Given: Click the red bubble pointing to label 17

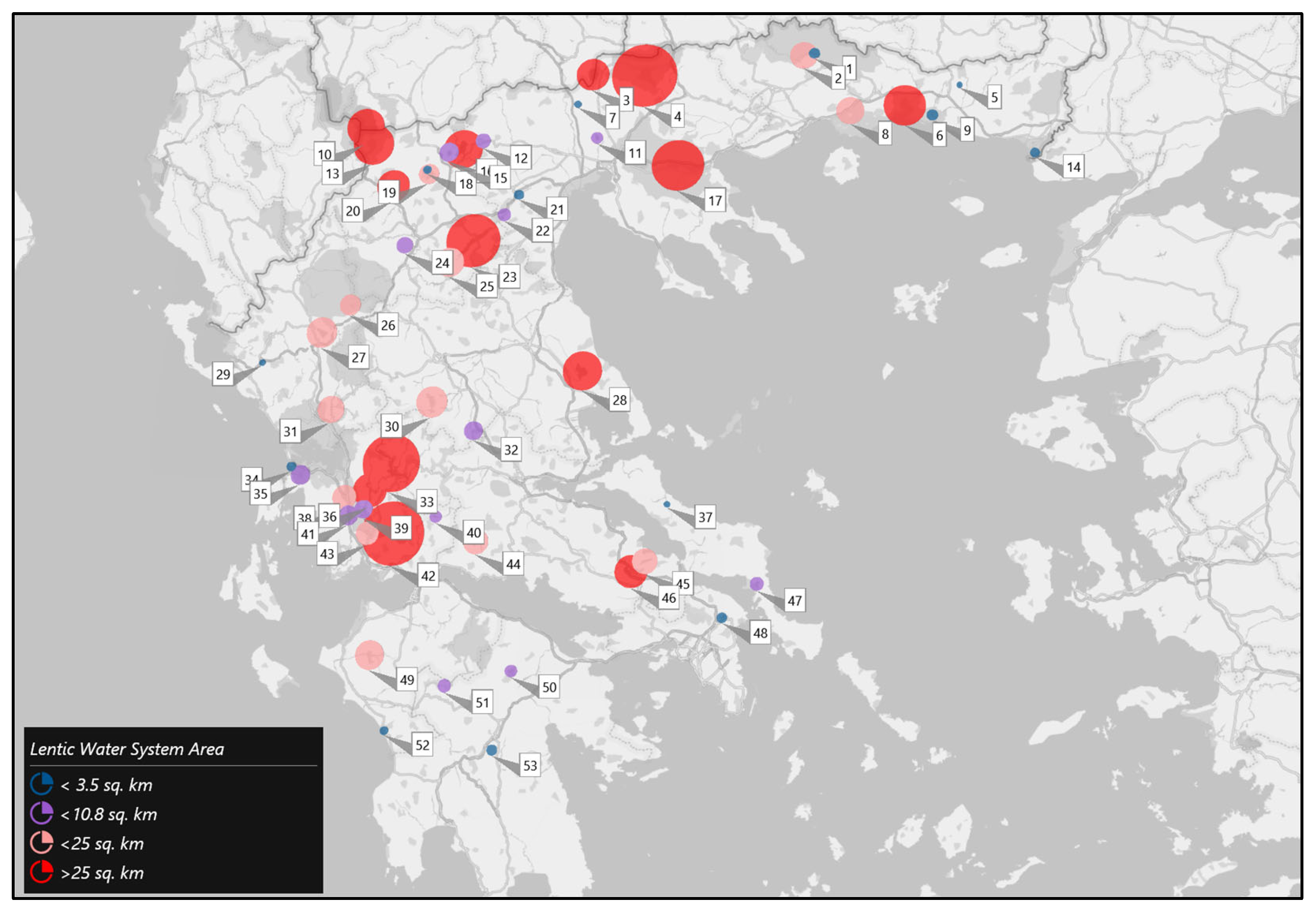Looking at the screenshot, I should [x=677, y=165].
